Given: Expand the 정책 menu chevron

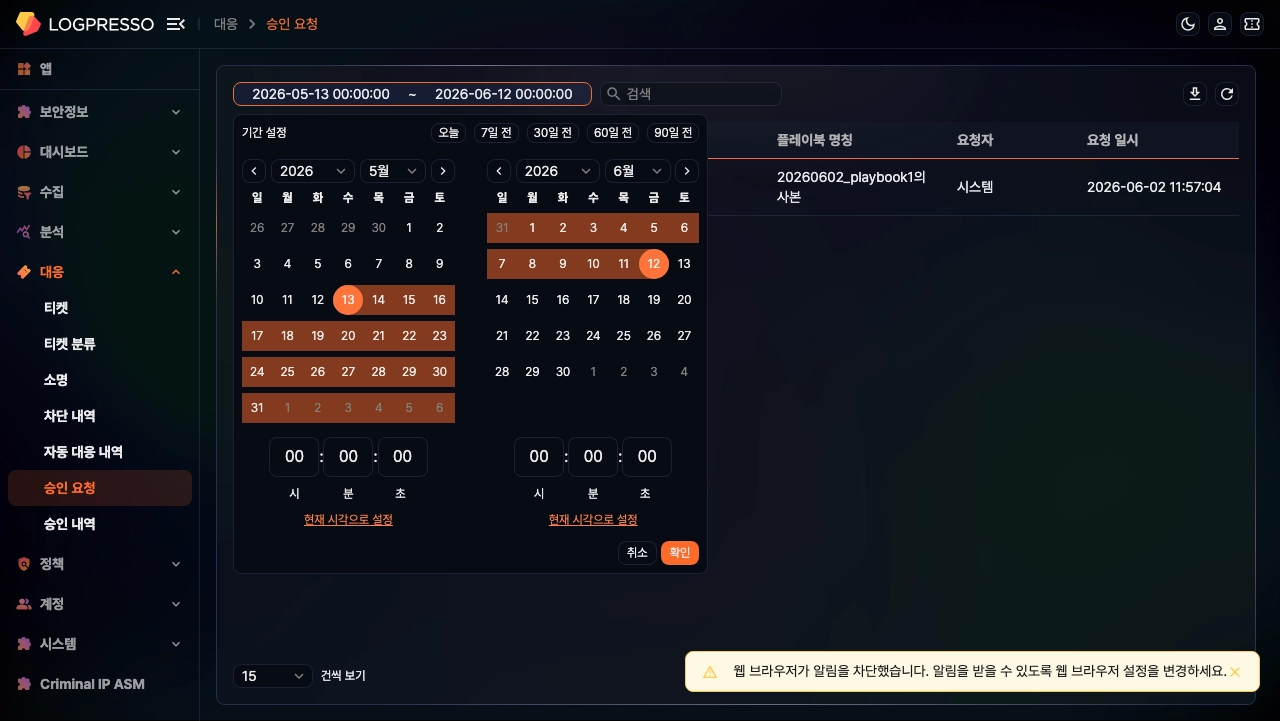Looking at the screenshot, I should 176,564.
